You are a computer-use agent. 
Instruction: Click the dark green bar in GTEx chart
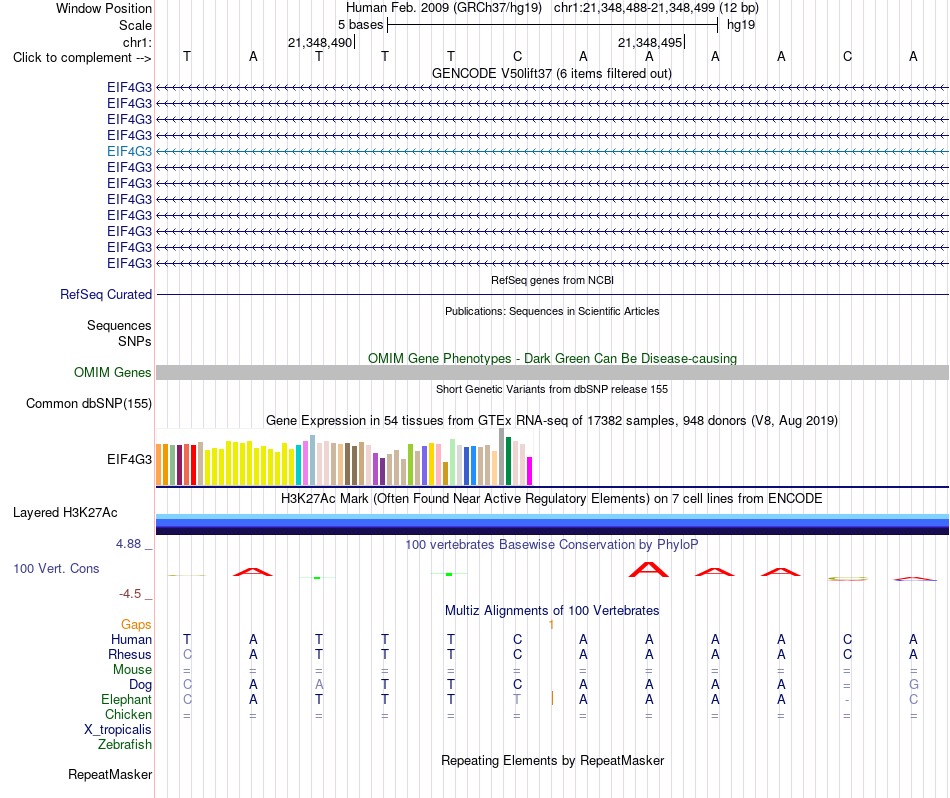point(508,461)
